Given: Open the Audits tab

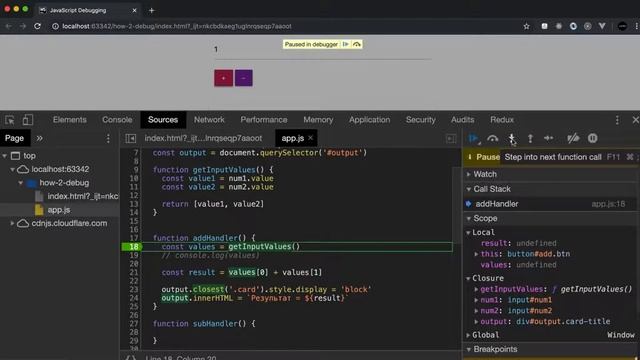Looking at the screenshot, I should pyautogui.click(x=462, y=120).
